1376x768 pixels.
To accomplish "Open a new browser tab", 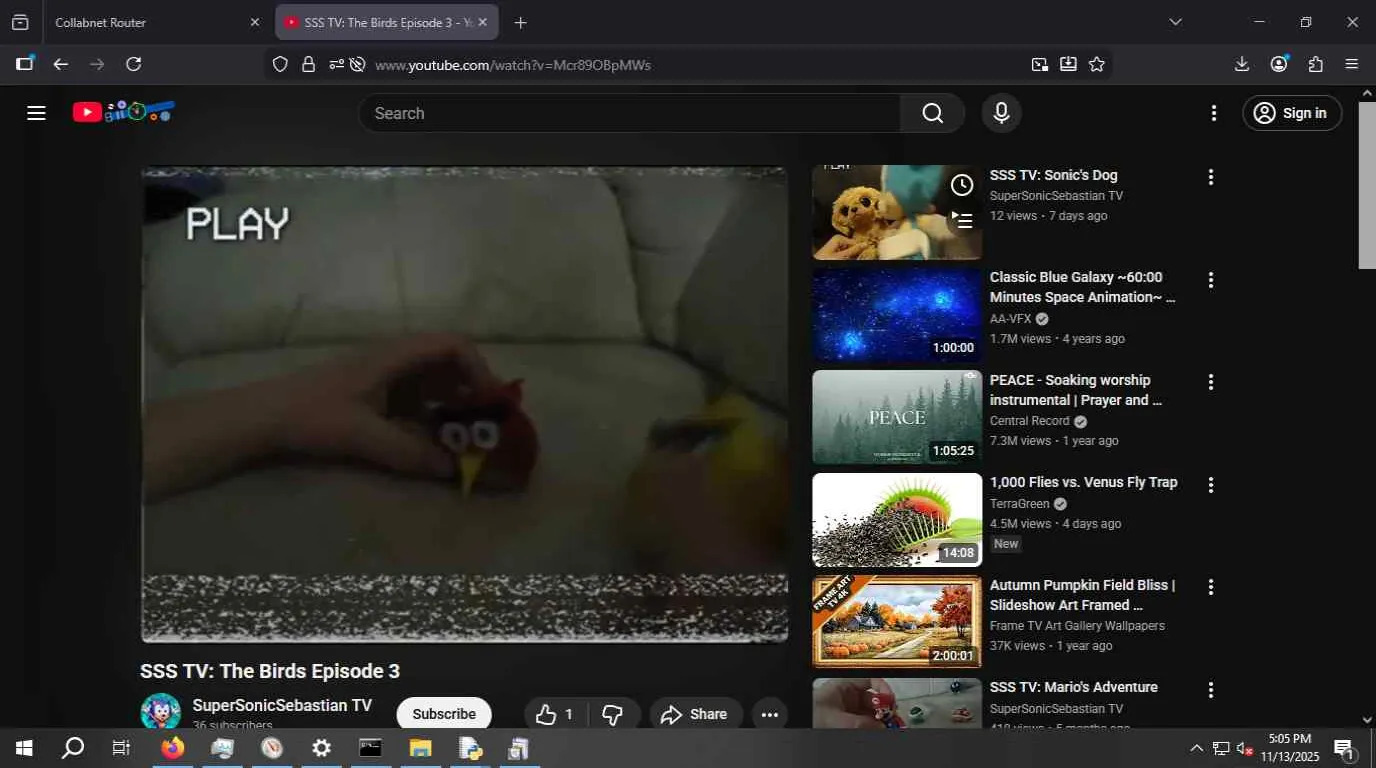I will [x=520, y=22].
